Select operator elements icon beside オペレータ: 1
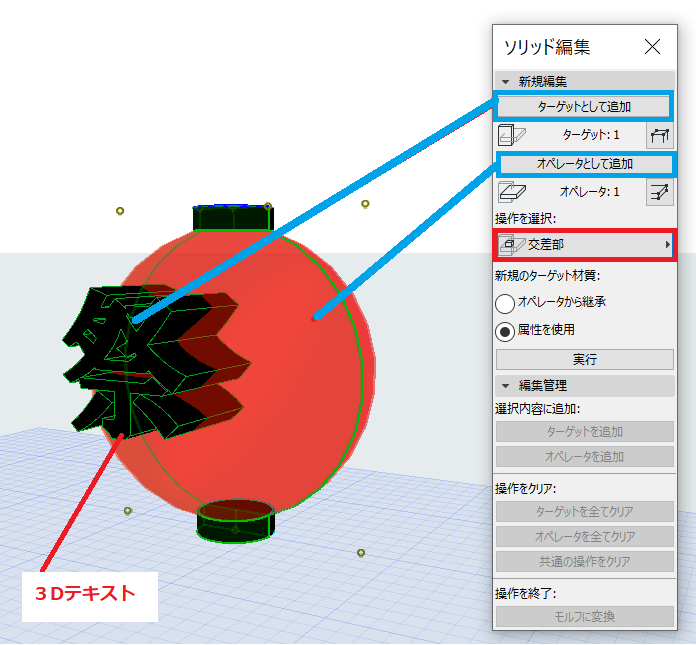Screen dimensions: 696x645 tap(660, 192)
